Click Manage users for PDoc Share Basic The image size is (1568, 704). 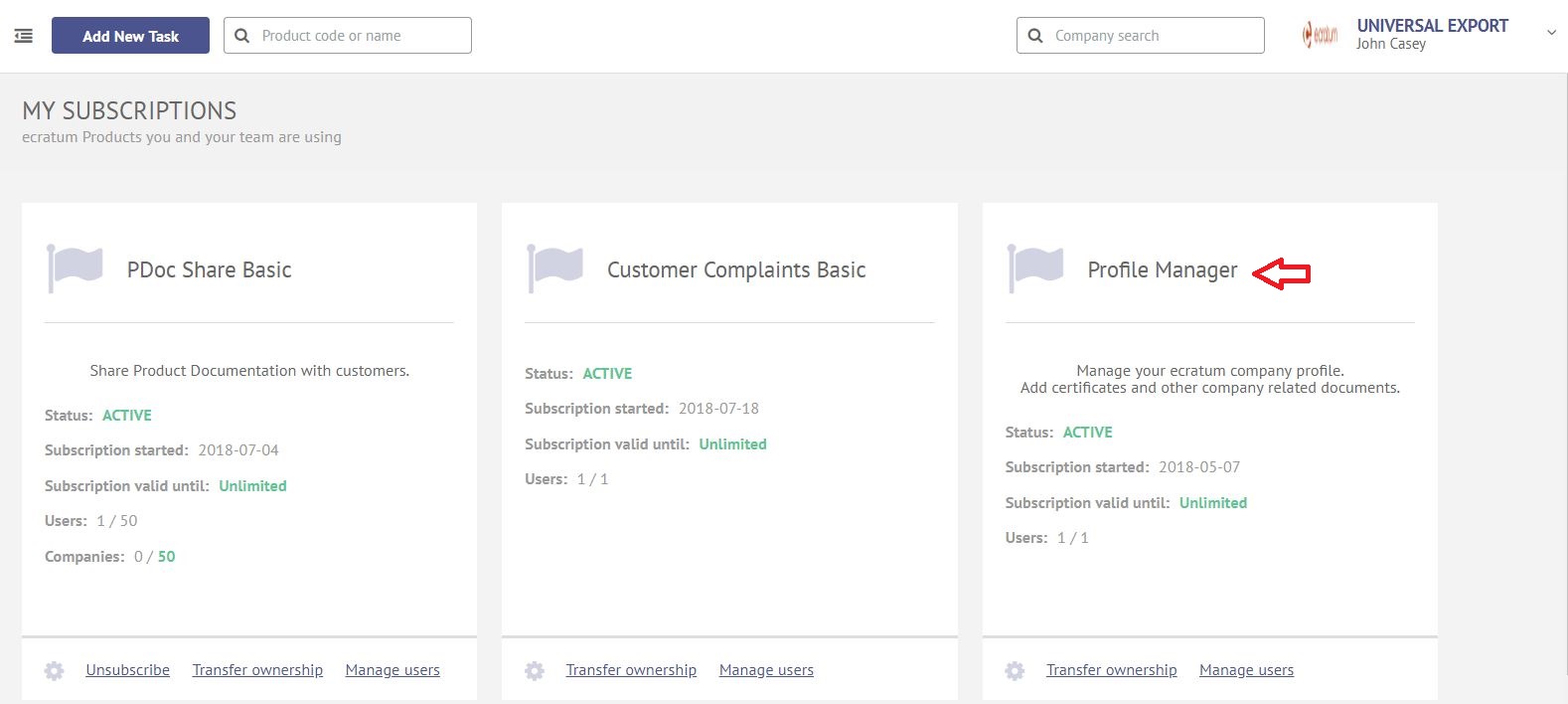pyautogui.click(x=392, y=670)
